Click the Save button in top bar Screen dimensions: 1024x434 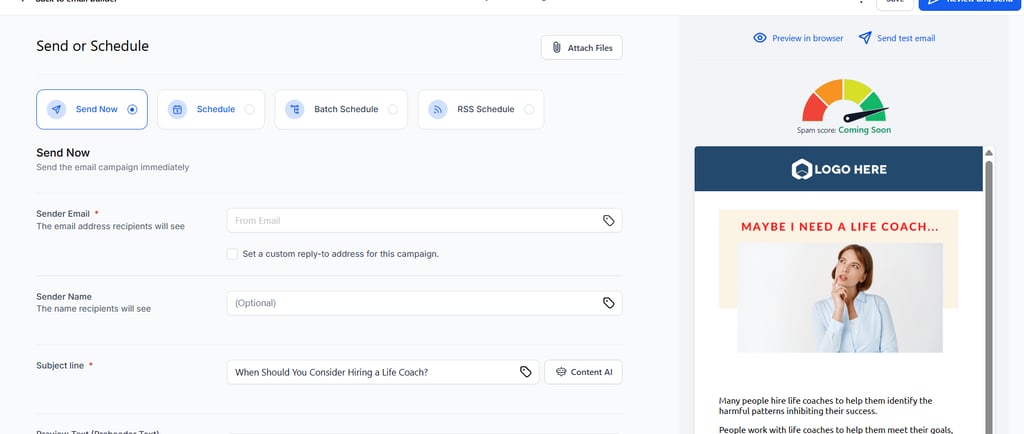[895, 3]
